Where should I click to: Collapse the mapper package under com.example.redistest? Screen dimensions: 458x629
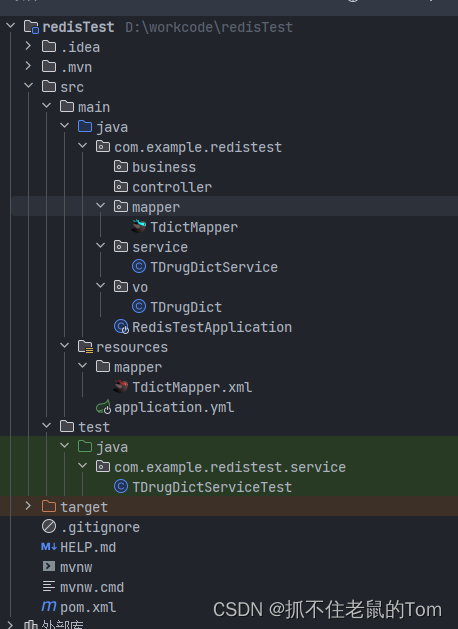(100, 206)
